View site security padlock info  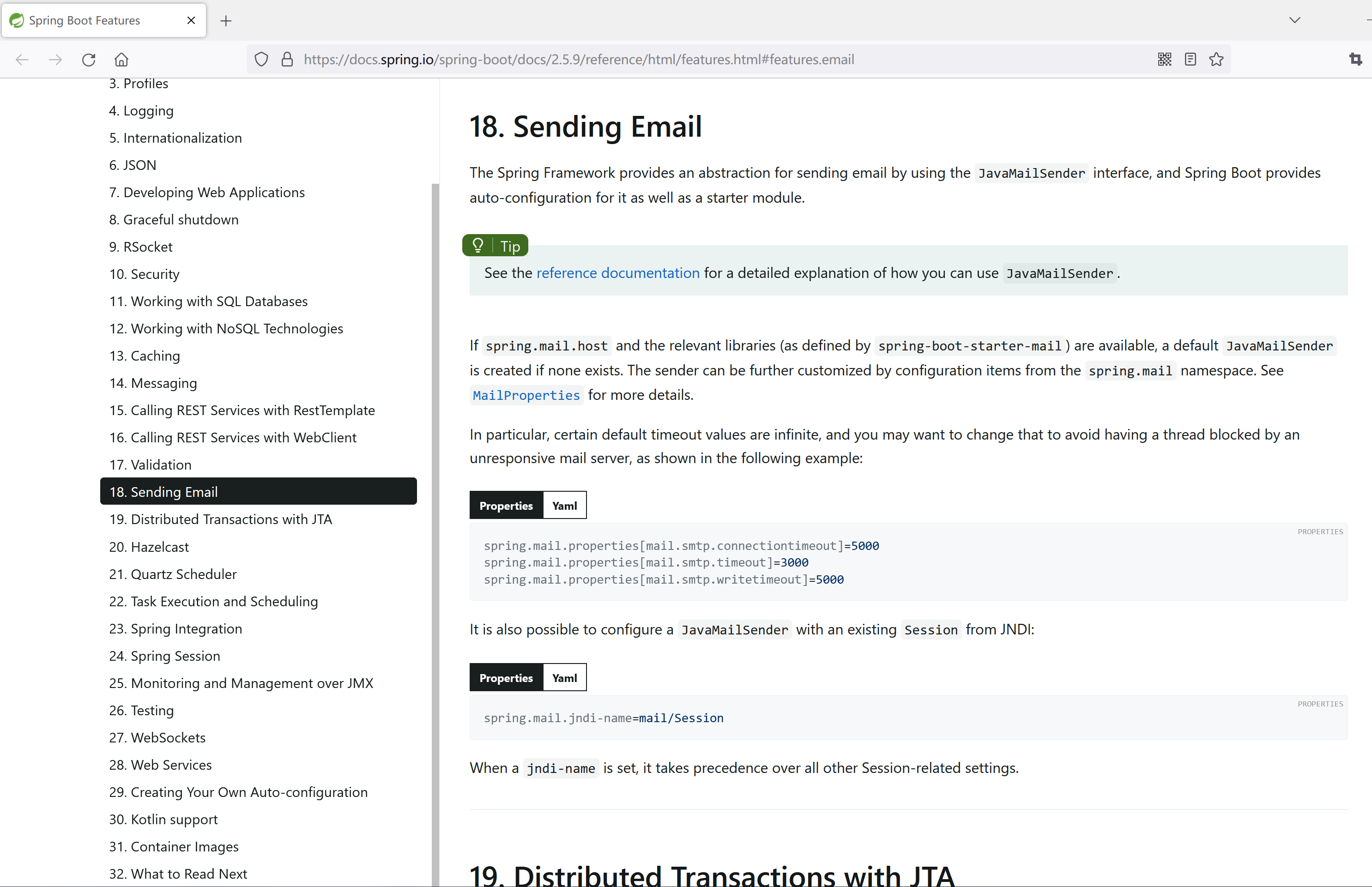[287, 59]
